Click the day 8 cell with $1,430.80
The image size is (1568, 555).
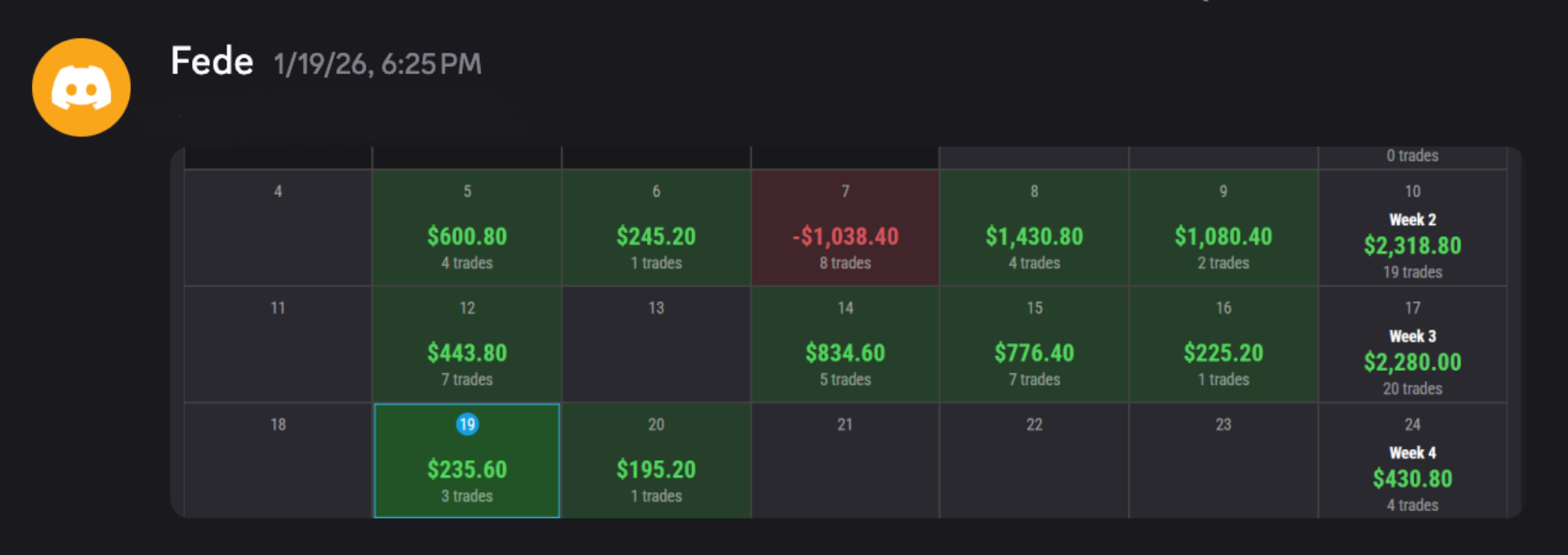tap(1034, 228)
